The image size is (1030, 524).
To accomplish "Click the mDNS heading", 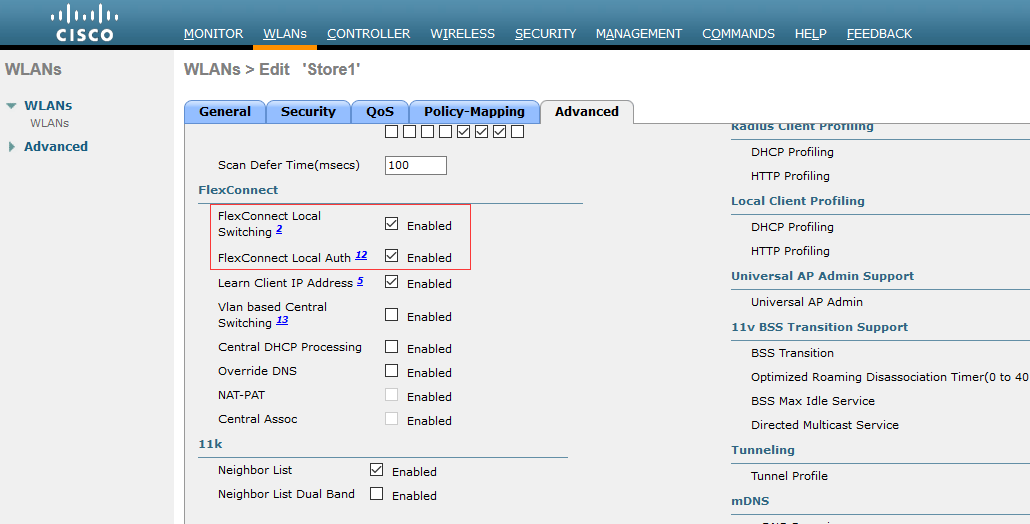I will click(x=750, y=501).
